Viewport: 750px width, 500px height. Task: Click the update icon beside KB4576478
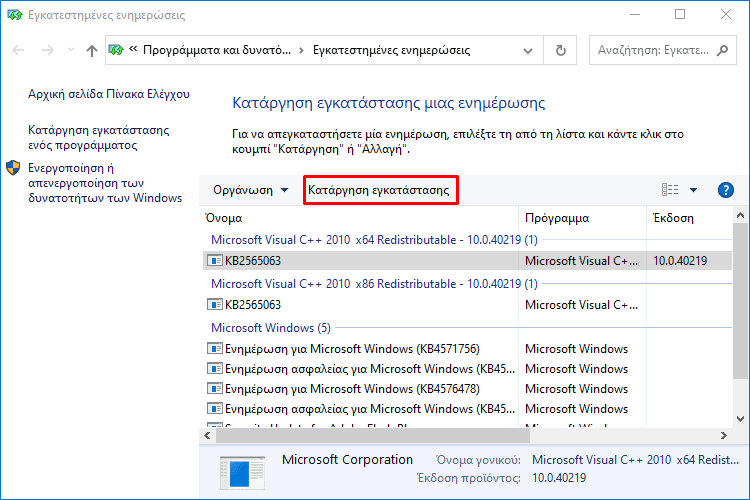coord(214,389)
